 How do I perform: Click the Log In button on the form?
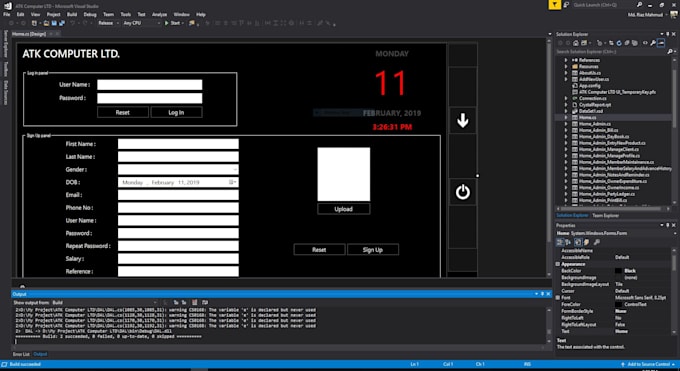point(176,112)
